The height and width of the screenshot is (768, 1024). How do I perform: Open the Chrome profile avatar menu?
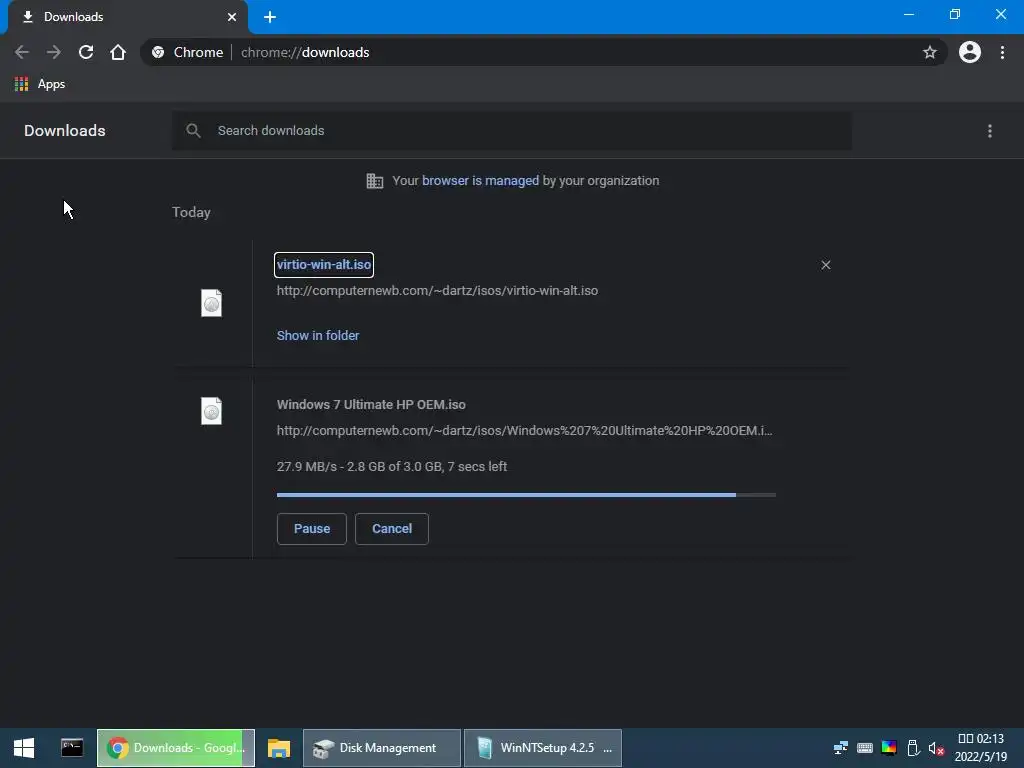pos(970,52)
